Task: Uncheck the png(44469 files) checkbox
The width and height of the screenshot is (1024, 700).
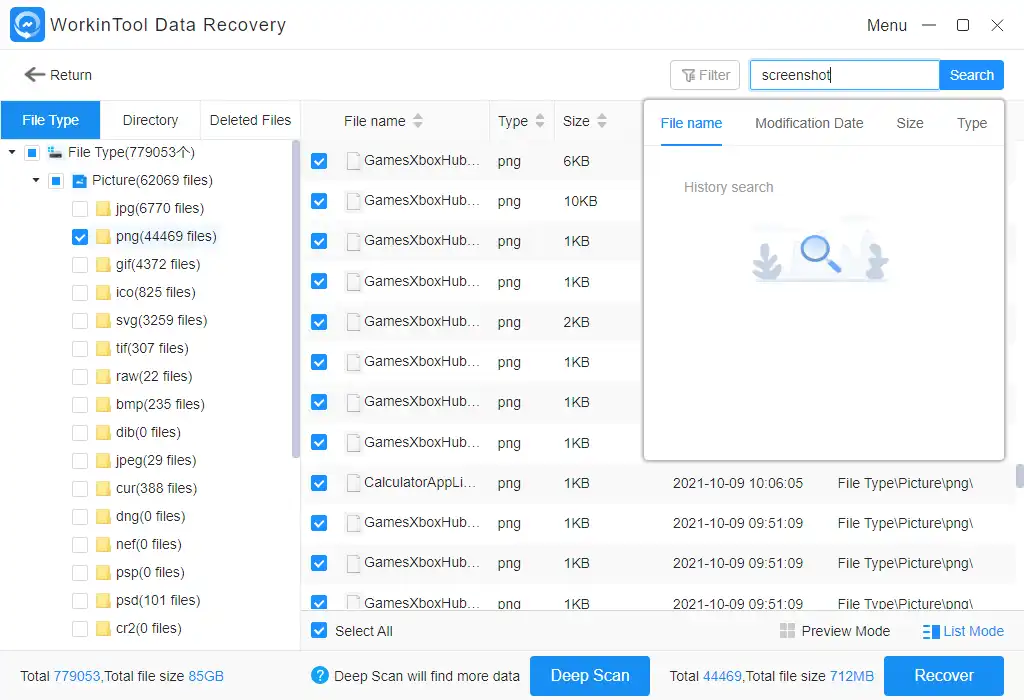Action: [80, 237]
